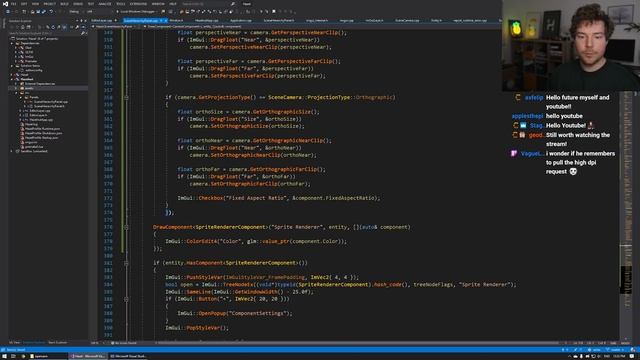This screenshot has height=360, width=640.
Task: Open the BUILD menu
Action: point(64,4)
